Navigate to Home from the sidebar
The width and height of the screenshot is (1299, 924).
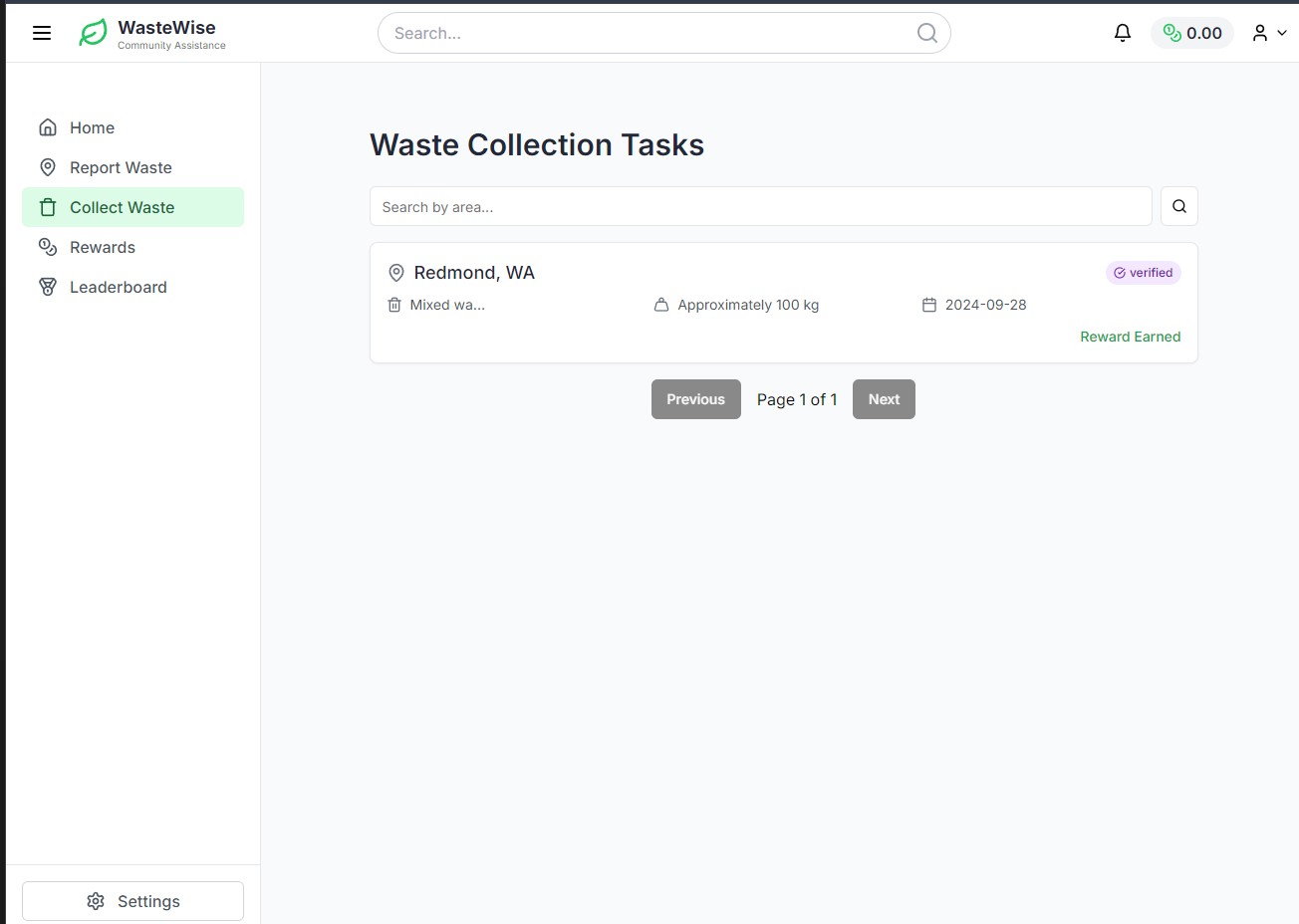pyautogui.click(x=92, y=127)
